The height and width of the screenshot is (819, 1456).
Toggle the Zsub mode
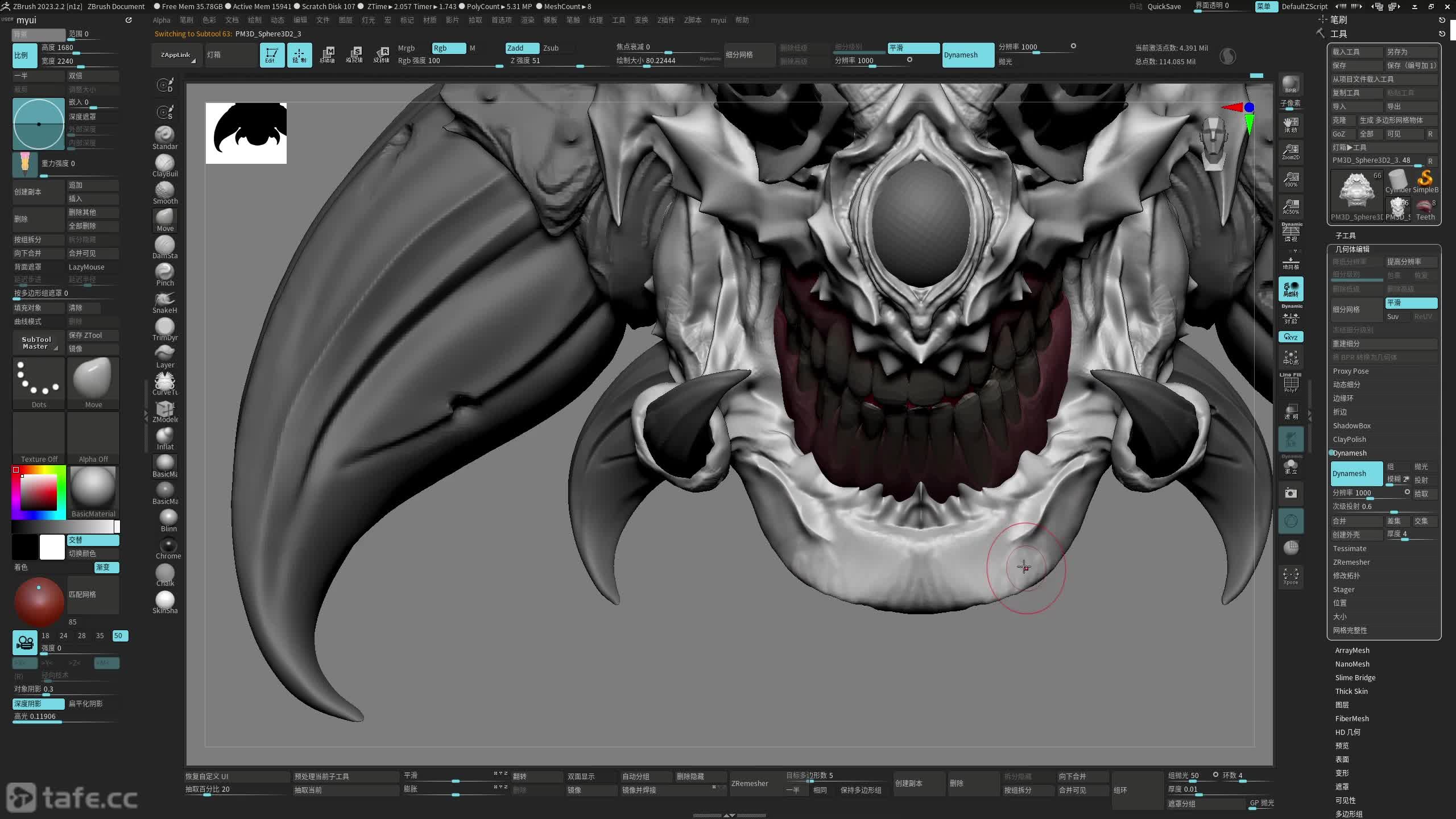551,48
